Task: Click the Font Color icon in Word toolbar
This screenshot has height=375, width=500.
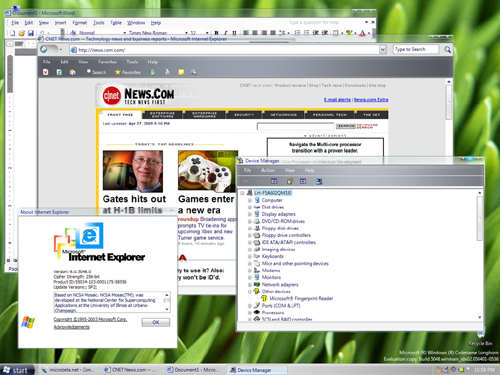Action: (x=362, y=33)
